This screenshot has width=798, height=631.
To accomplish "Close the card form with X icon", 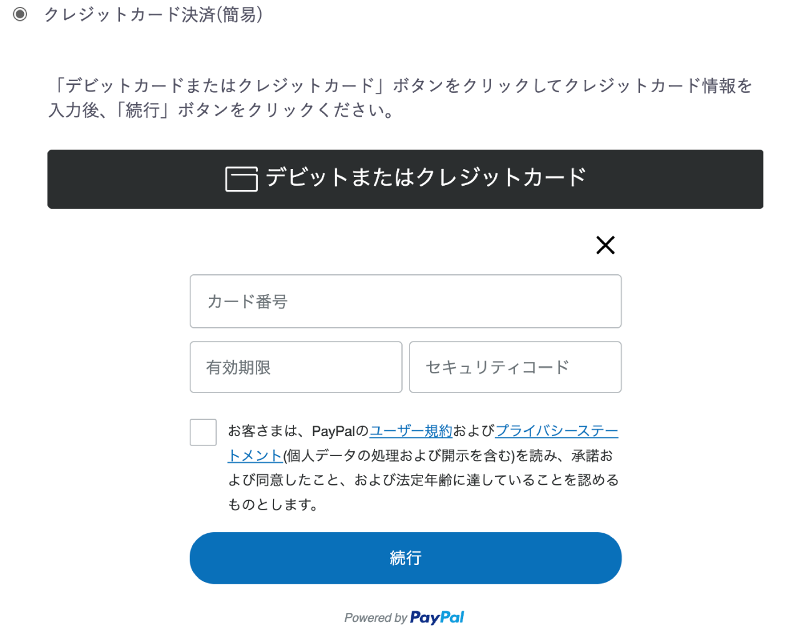I will tap(605, 245).
